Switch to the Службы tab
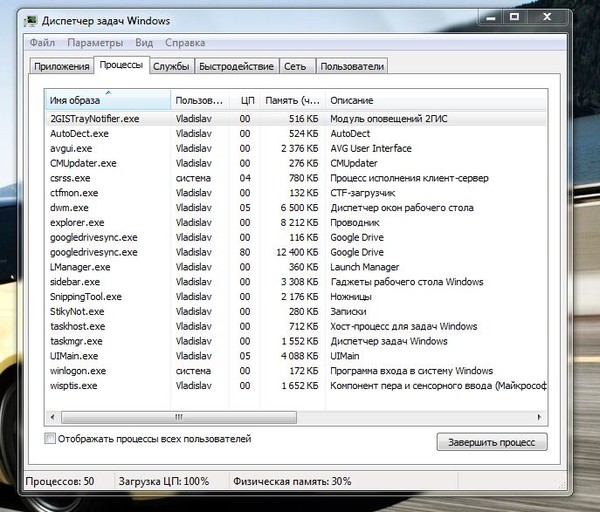The image size is (600, 512). point(171,66)
